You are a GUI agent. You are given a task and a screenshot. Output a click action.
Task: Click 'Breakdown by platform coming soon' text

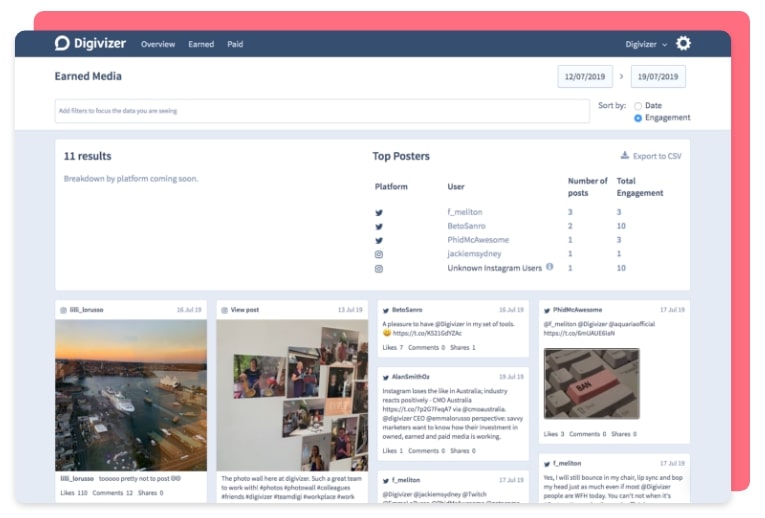click(131, 179)
